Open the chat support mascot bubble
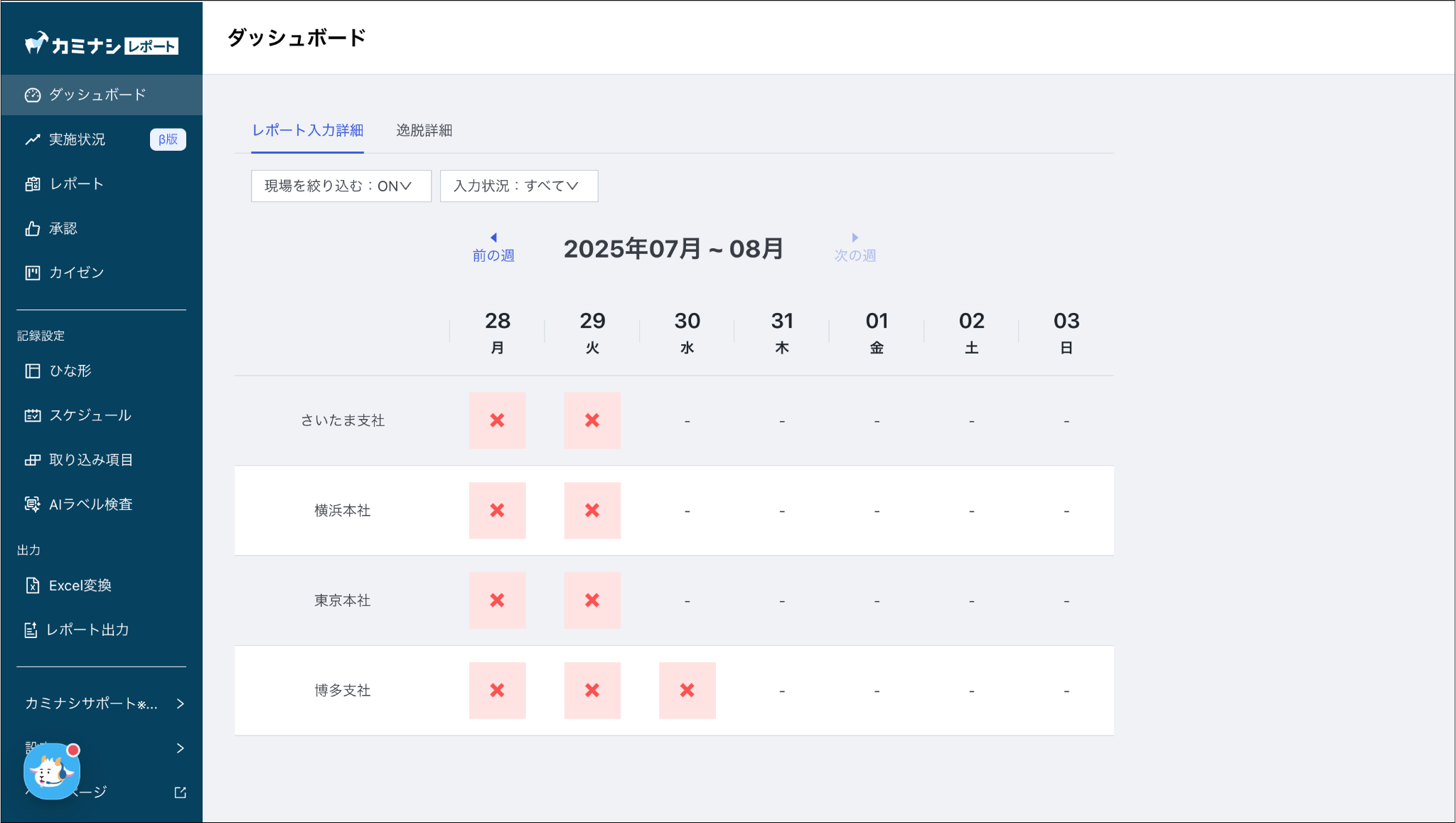 pyautogui.click(x=51, y=772)
